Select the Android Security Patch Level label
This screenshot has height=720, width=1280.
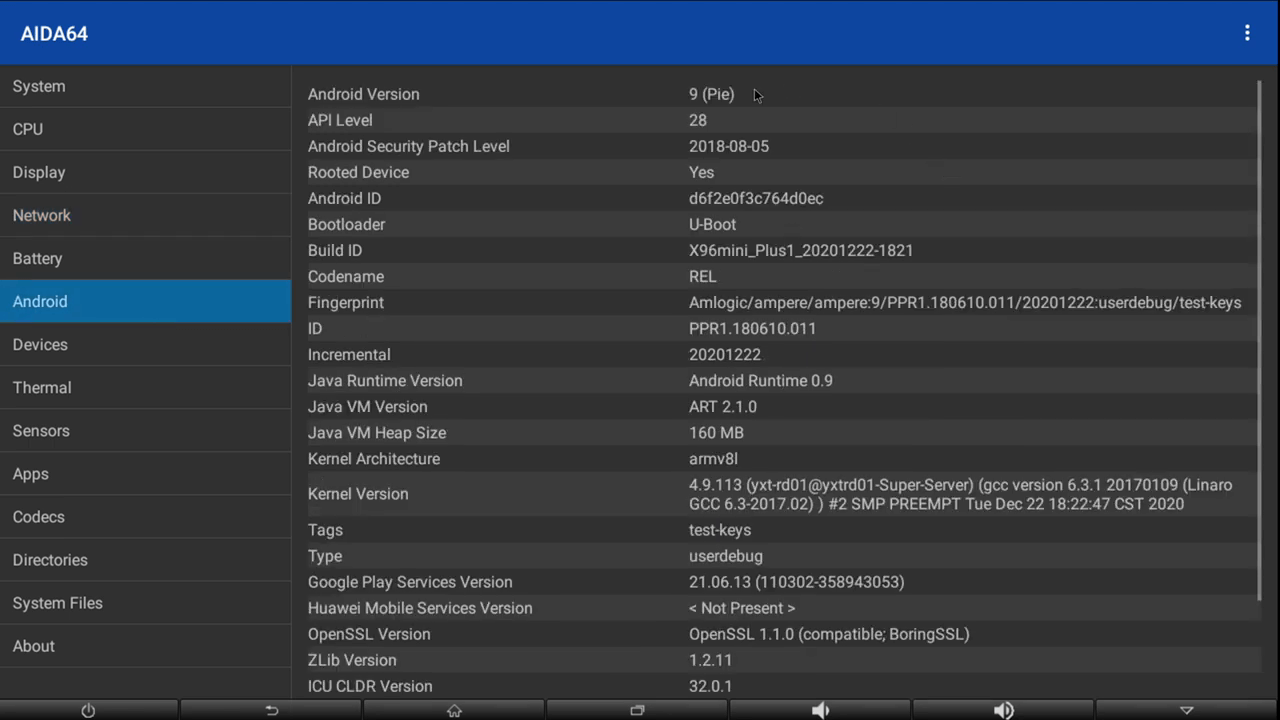click(x=409, y=146)
